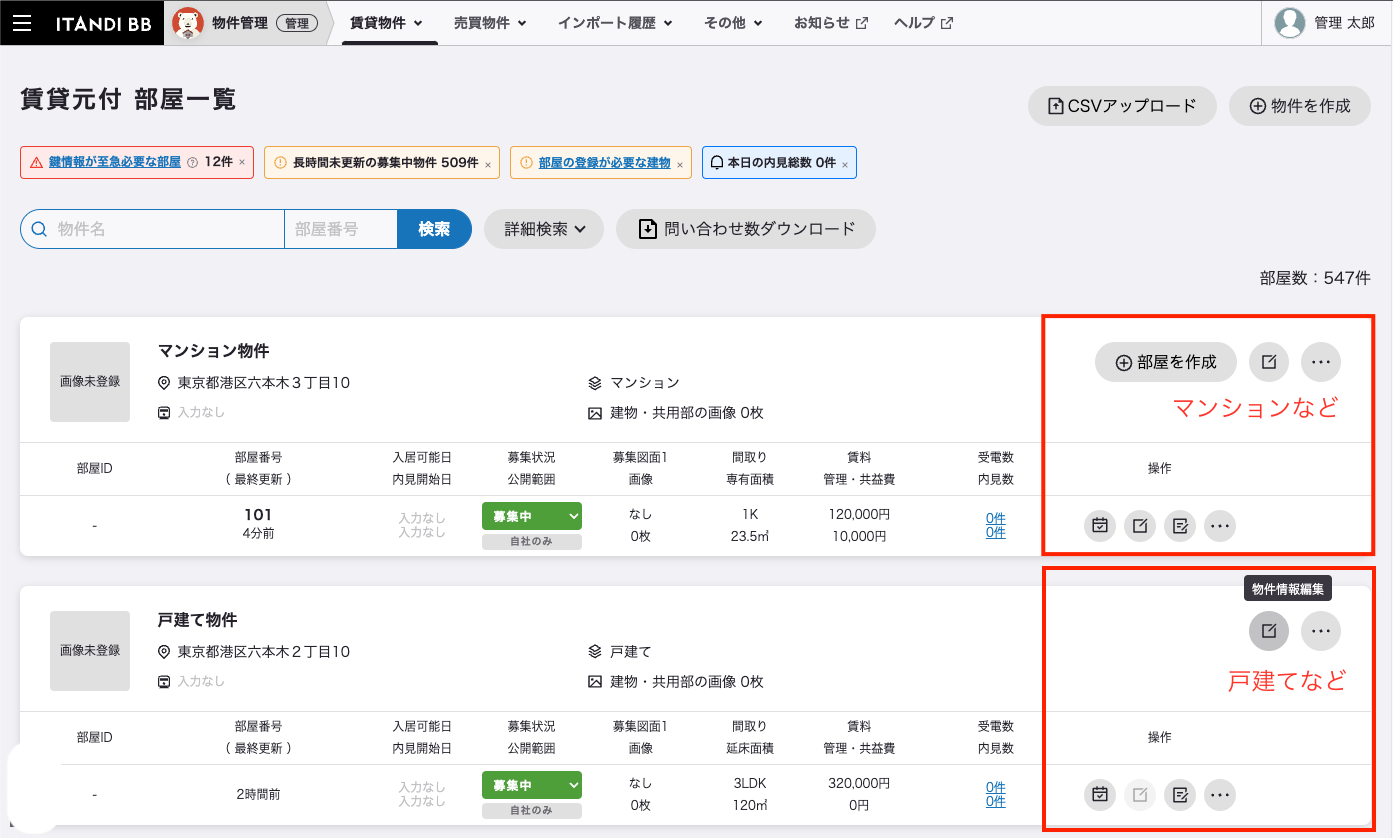Open the more options menu for マンション物件 building
Image resolution: width=1393 pixels, height=838 pixels.
(x=1321, y=362)
